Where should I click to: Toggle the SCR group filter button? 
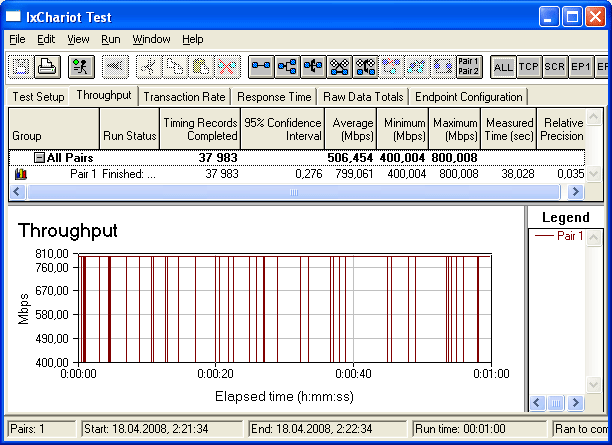pyautogui.click(x=555, y=67)
